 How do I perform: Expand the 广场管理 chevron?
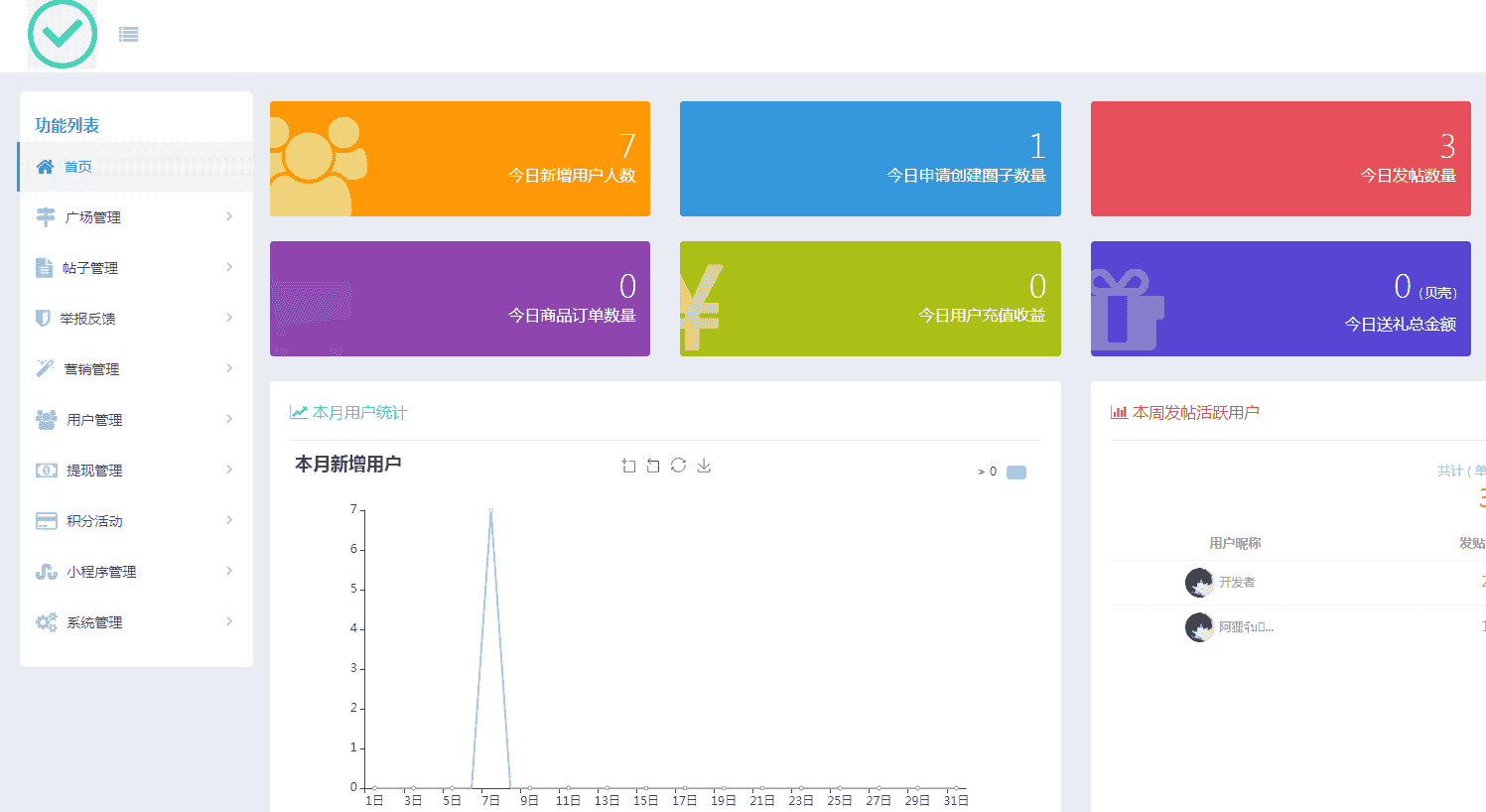tap(229, 216)
